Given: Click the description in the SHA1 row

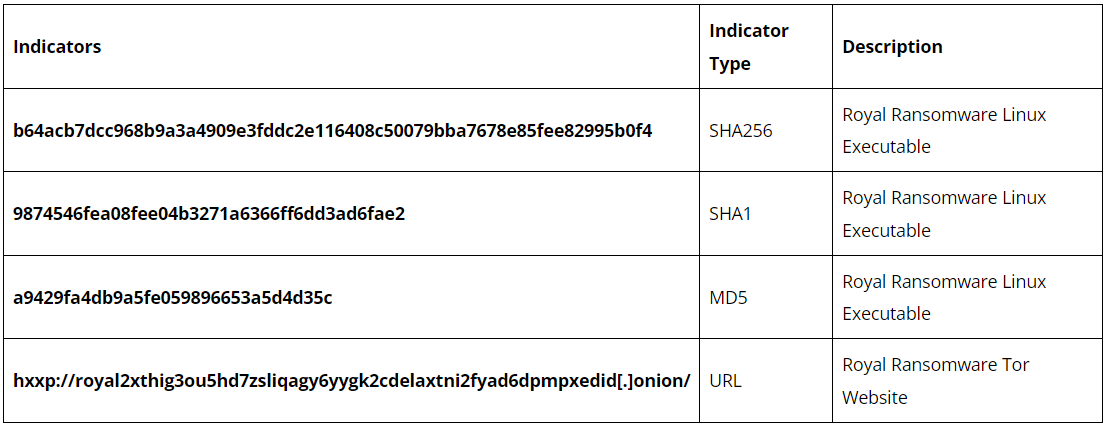Looking at the screenshot, I should pyautogui.click(x=944, y=214).
